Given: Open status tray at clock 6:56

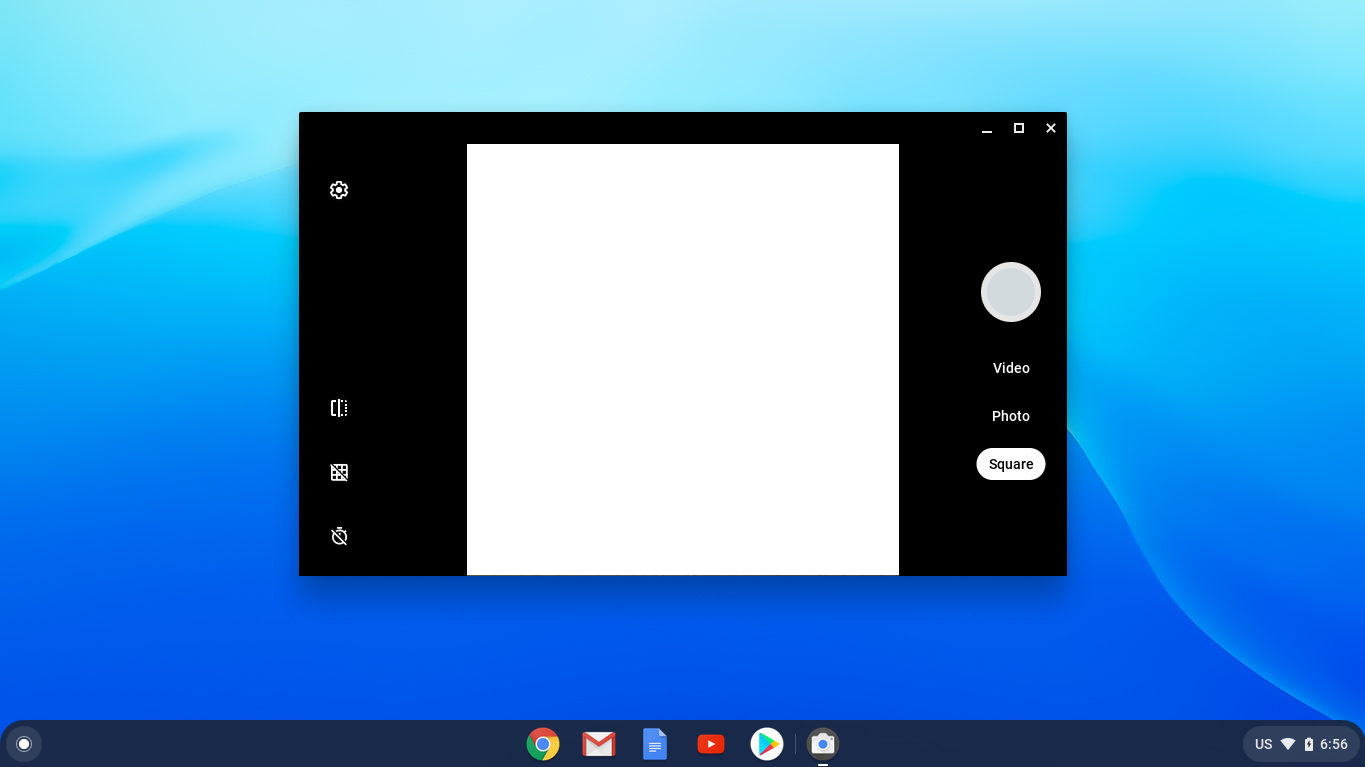Looking at the screenshot, I should point(1334,744).
